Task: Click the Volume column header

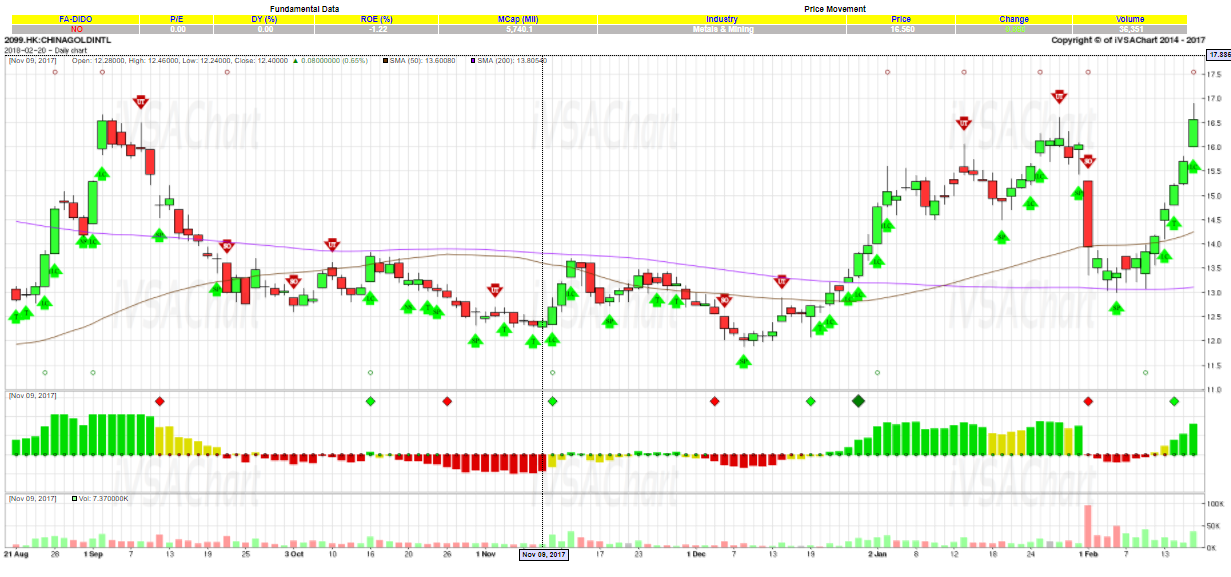Action: click(1130, 20)
